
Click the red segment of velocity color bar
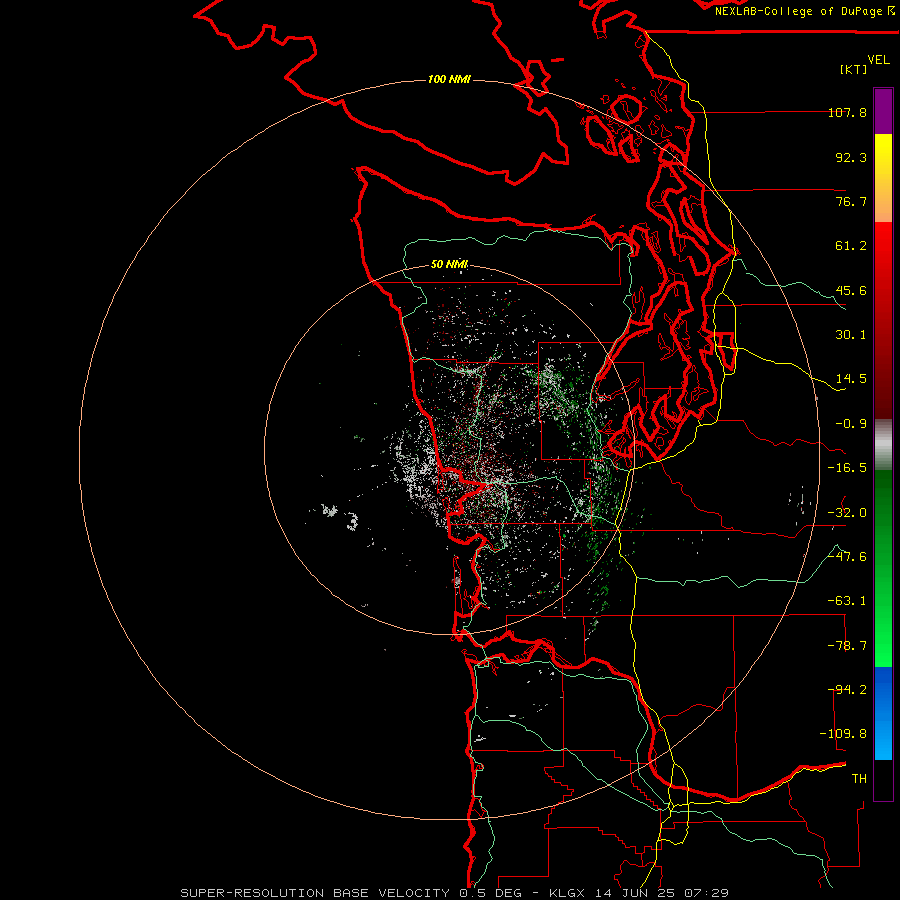[883, 320]
